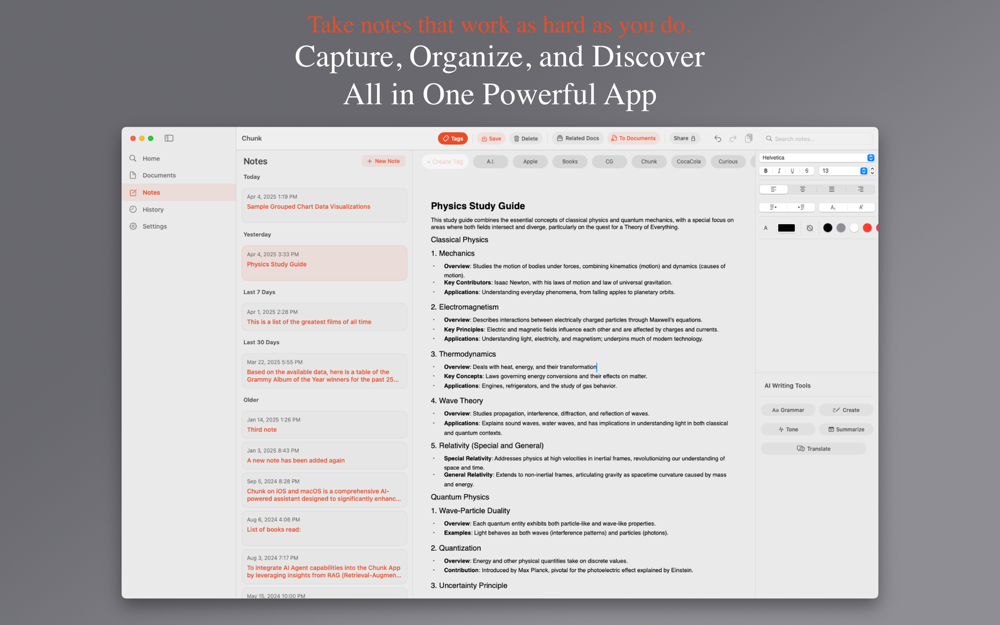This screenshot has height=625, width=1000.
Task: Center align text
Action: point(802,189)
